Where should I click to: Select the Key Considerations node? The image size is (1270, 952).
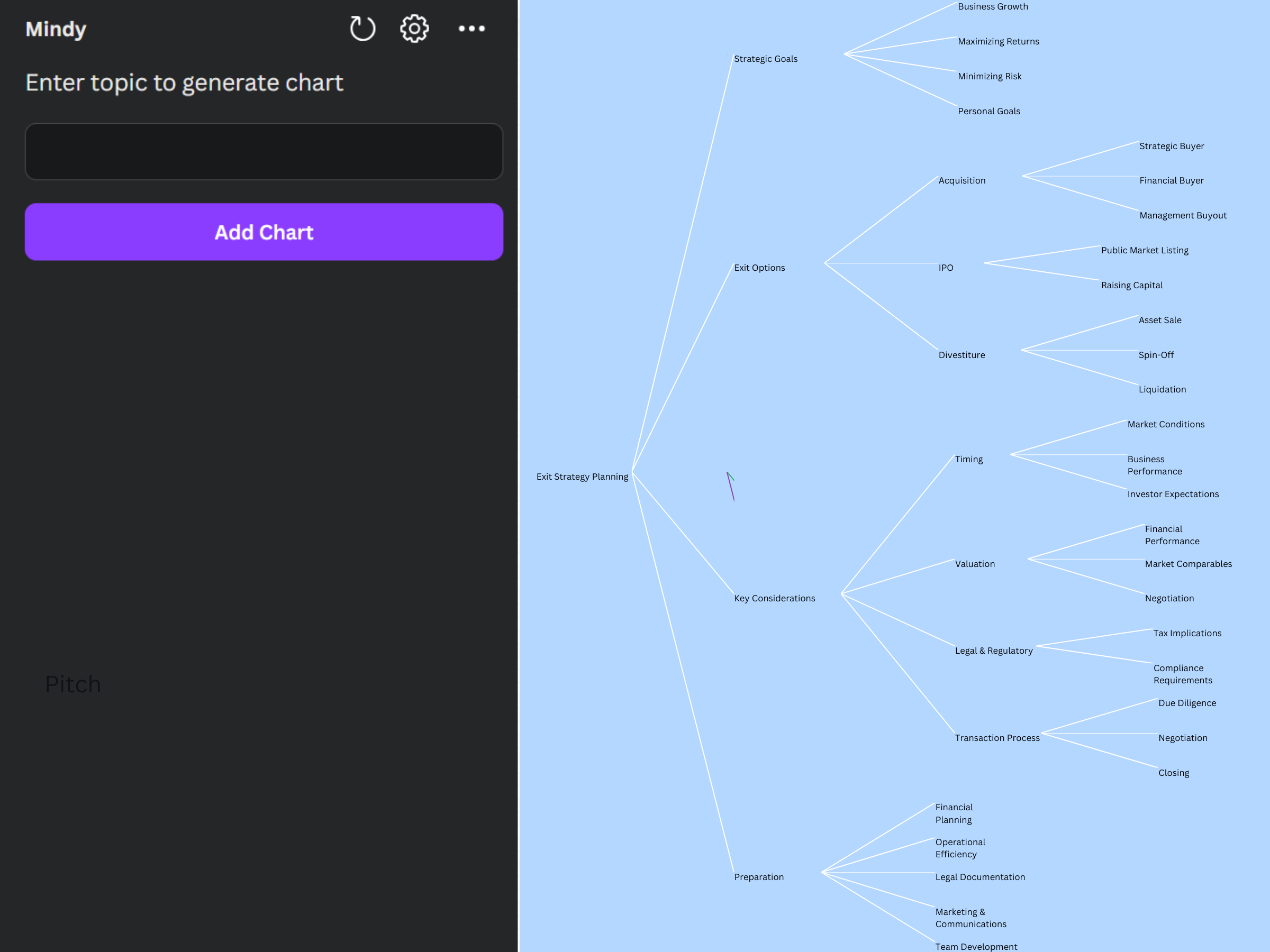point(774,599)
